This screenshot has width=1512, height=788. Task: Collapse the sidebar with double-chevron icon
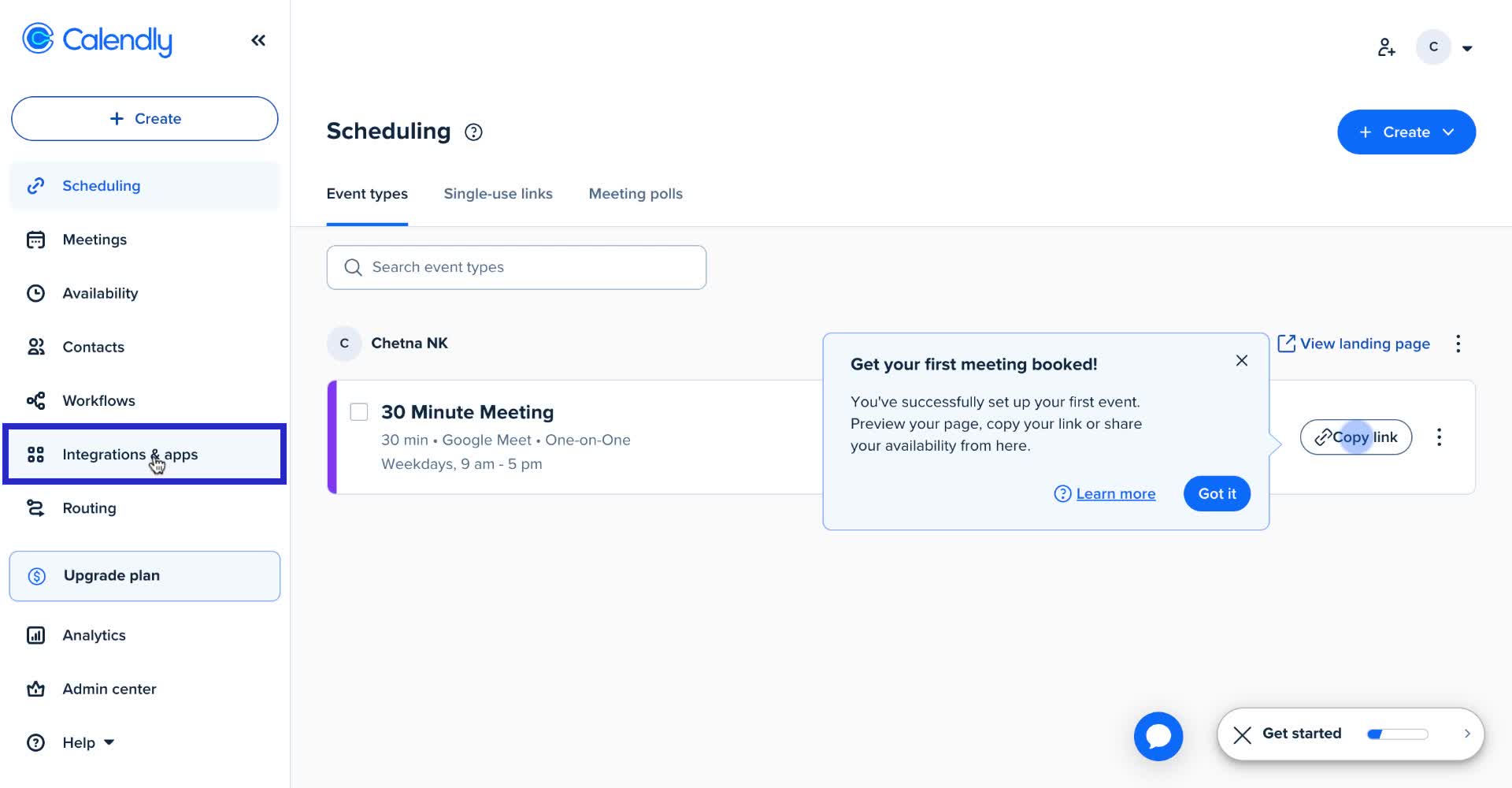[258, 40]
